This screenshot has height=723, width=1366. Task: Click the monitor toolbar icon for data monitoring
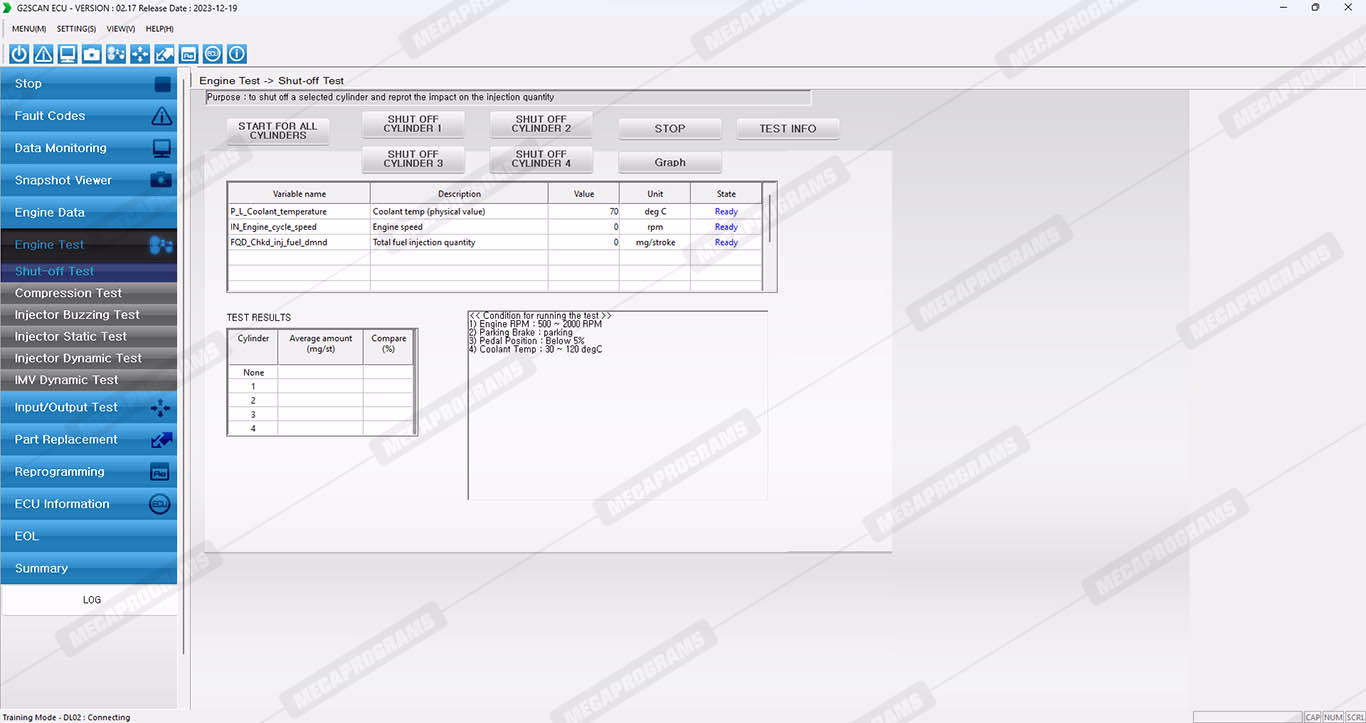67,54
